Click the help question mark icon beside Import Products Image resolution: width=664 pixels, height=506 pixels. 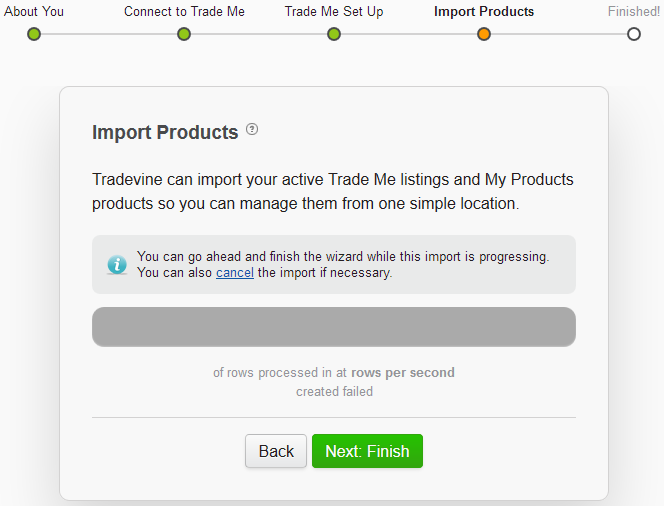[x=252, y=129]
